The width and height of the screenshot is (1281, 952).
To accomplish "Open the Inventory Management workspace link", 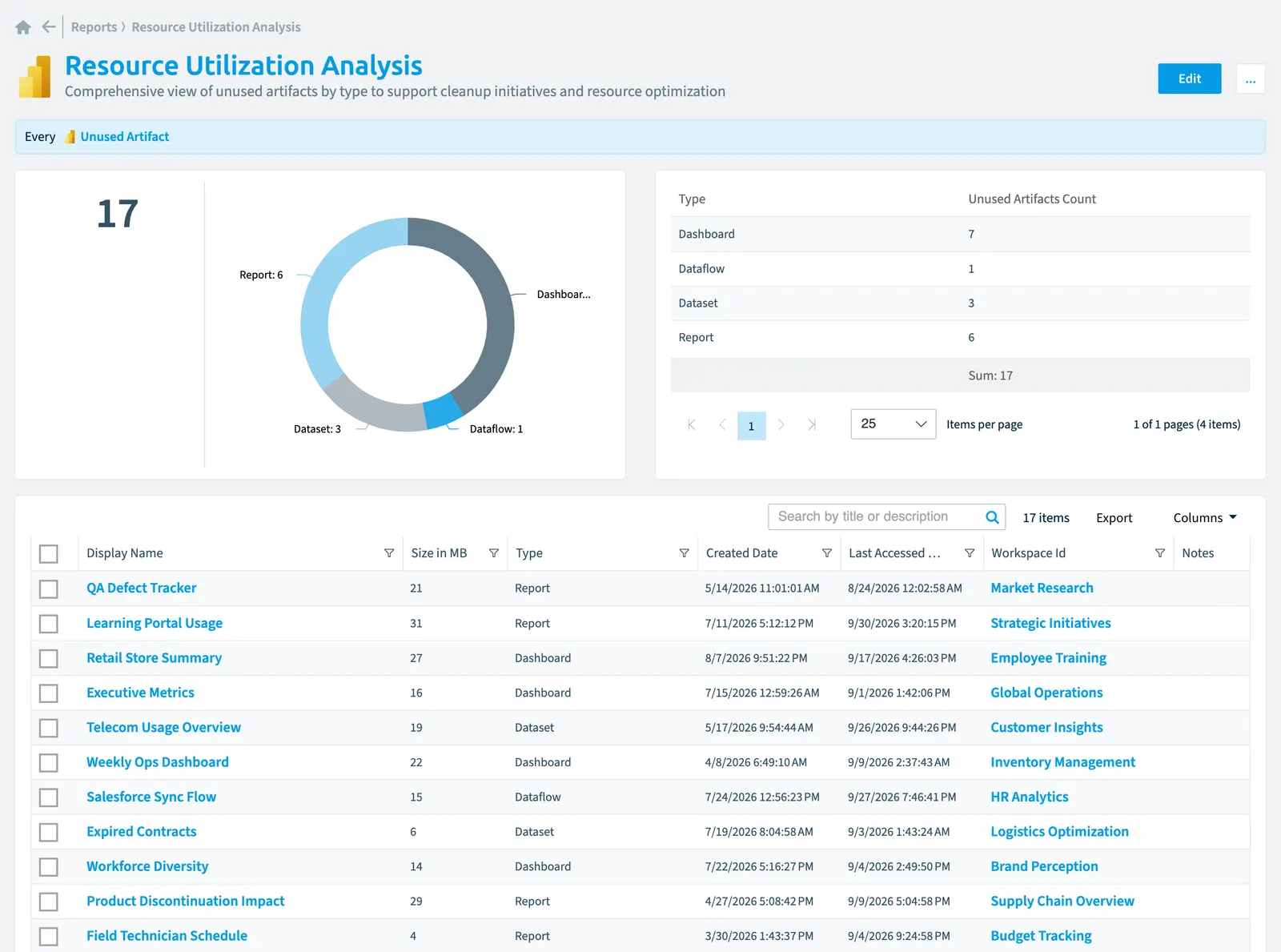I will (x=1062, y=762).
